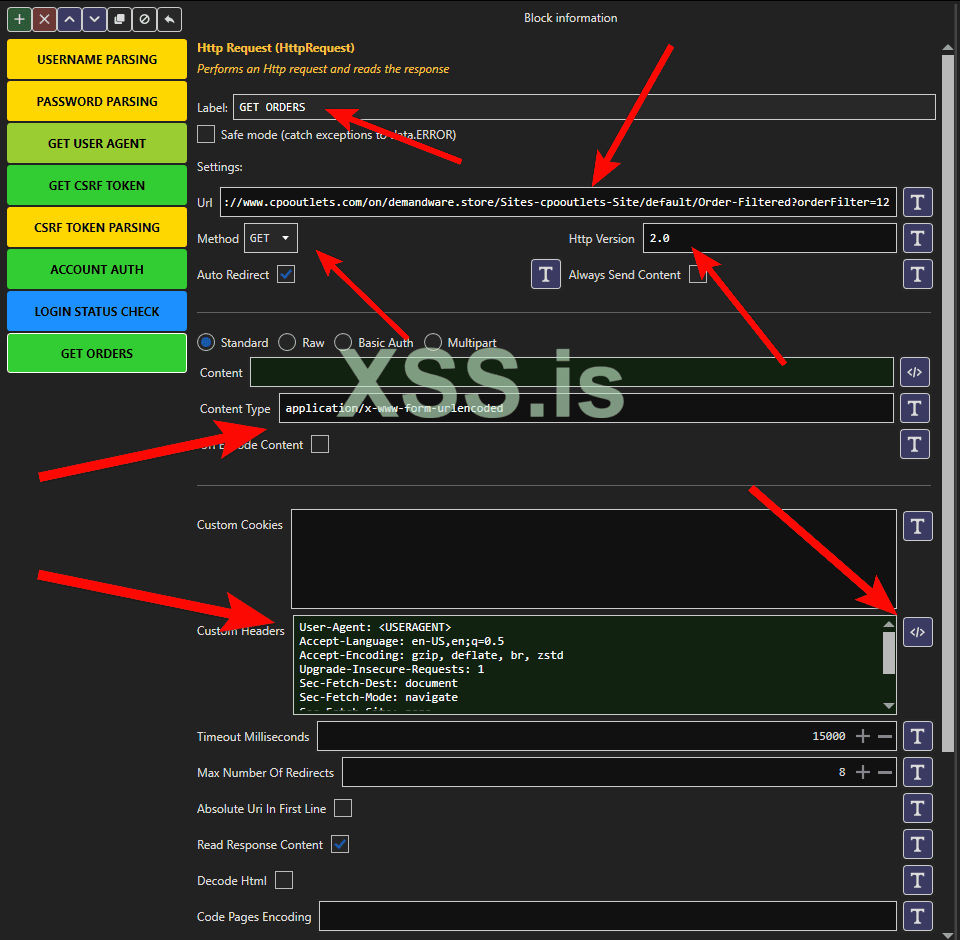Edit the Content Type input field

click(x=586, y=408)
